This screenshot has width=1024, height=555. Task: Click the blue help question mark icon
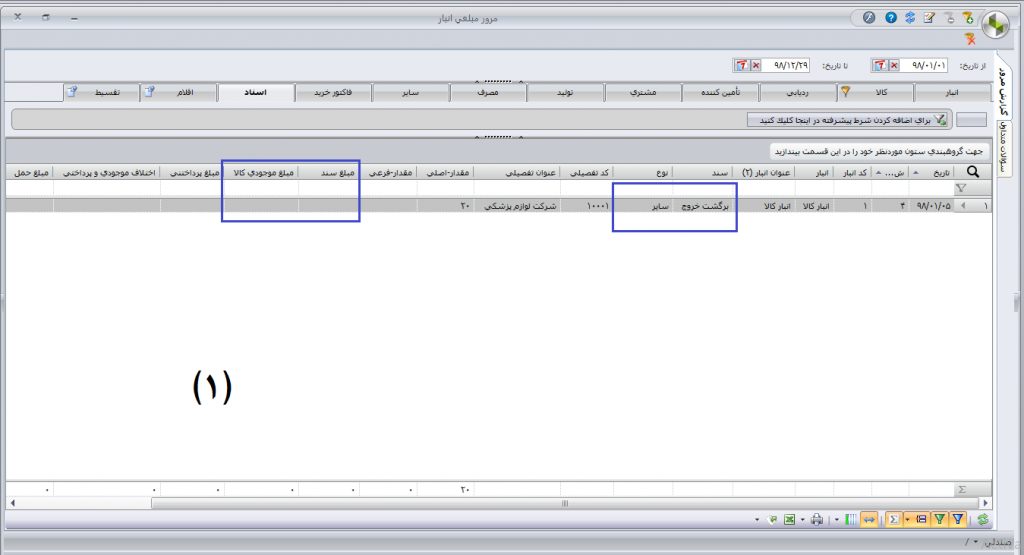point(890,18)
